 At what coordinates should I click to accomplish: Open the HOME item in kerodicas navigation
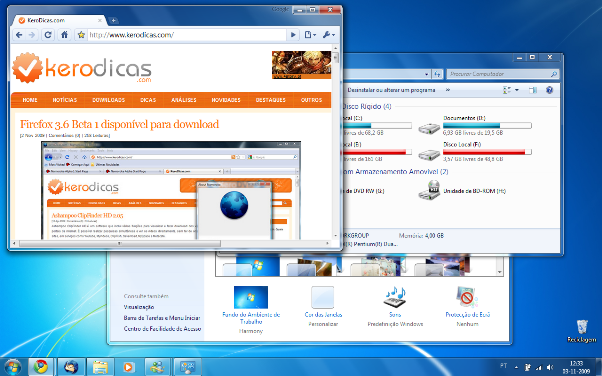(x=30, y=100)
